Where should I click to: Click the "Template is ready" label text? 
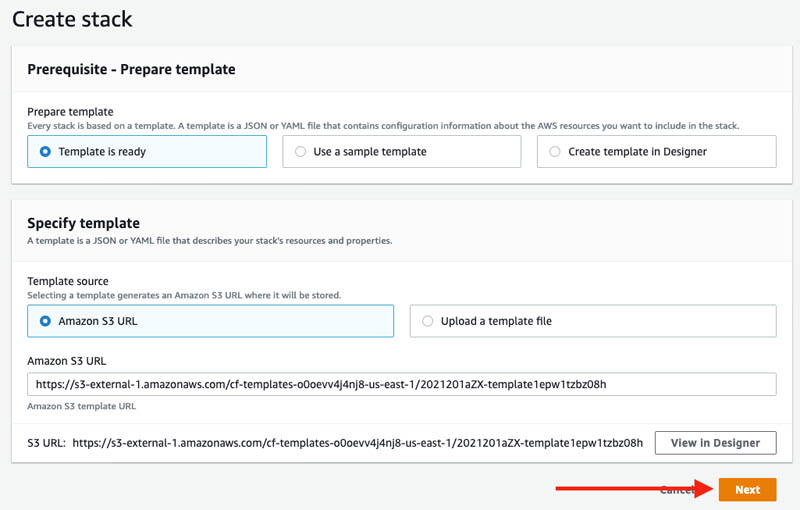[x=102, y=151]
